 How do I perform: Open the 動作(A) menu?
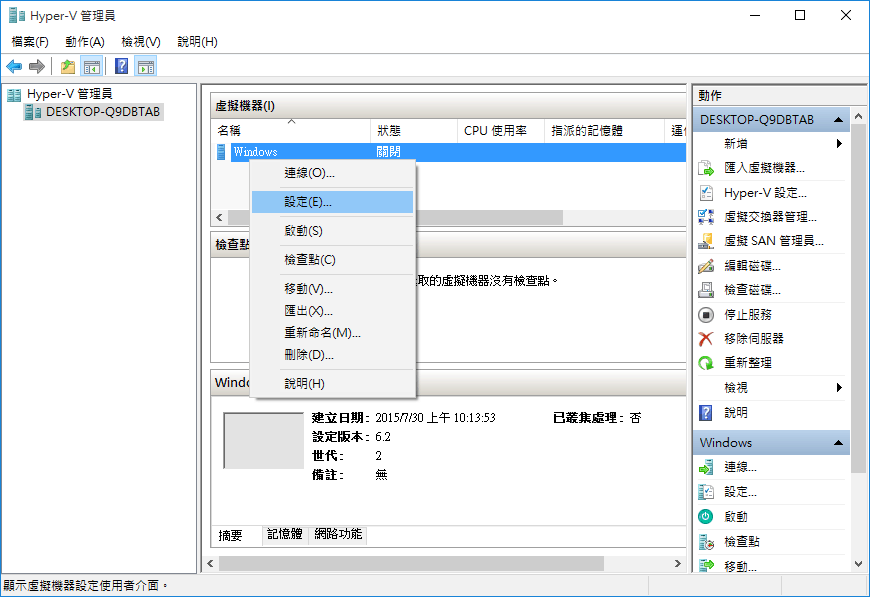tap(85, 42)
